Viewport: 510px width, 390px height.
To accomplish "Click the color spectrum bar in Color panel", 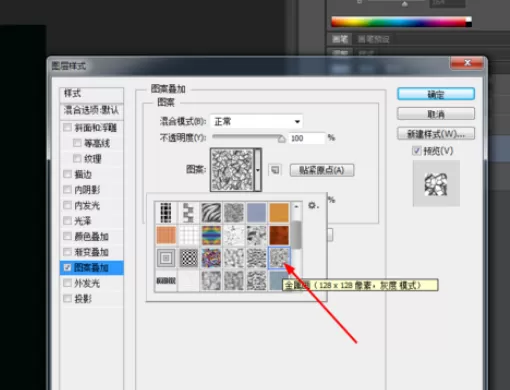I will (x=401, y=22).
